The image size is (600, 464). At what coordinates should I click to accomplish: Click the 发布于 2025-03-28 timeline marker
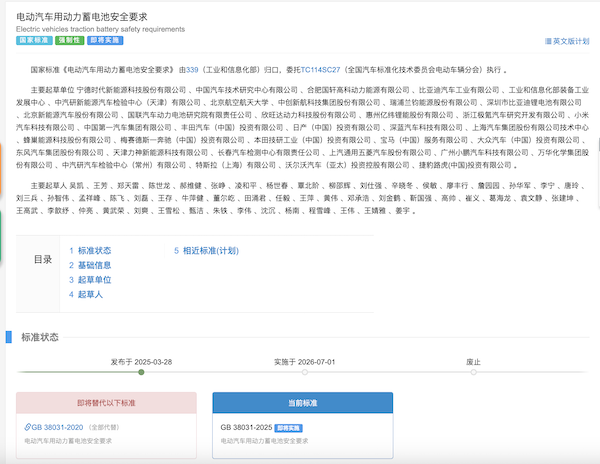pos(141,372)
